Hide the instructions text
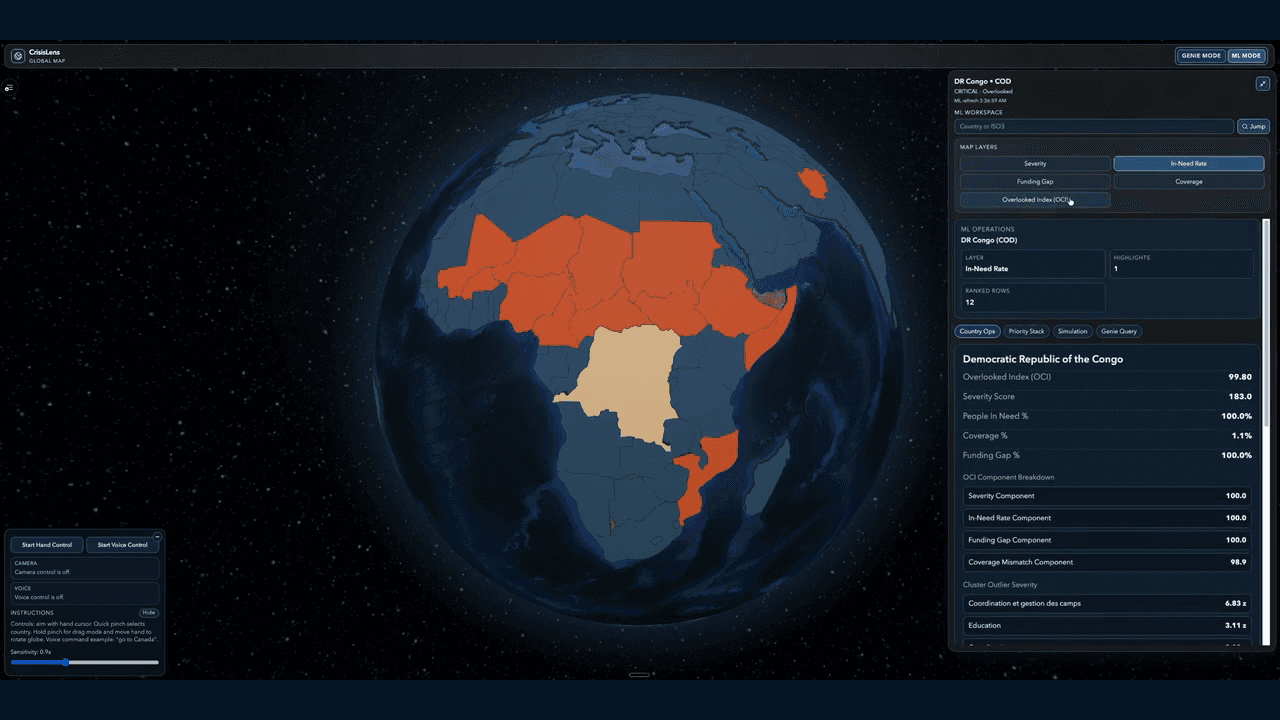Viewport: 1280px width, 720px height. 148,613
